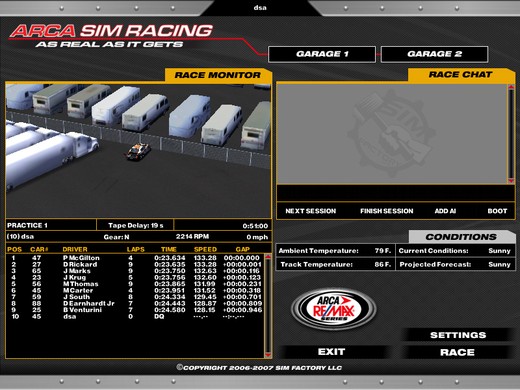The width and height of the screenshot is (520, 390).
Task: Open the Garage 1 screen
Action: pyautogui.click(x=322, y=54)
